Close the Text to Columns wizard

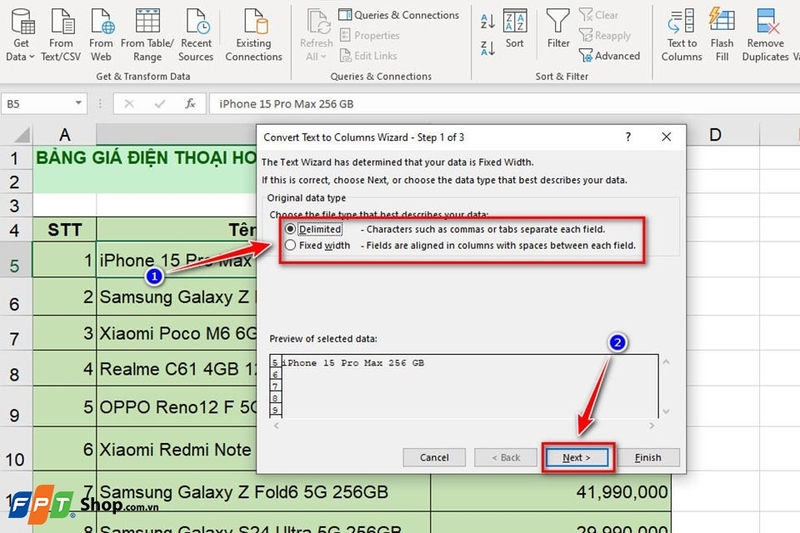click(666, 137)
